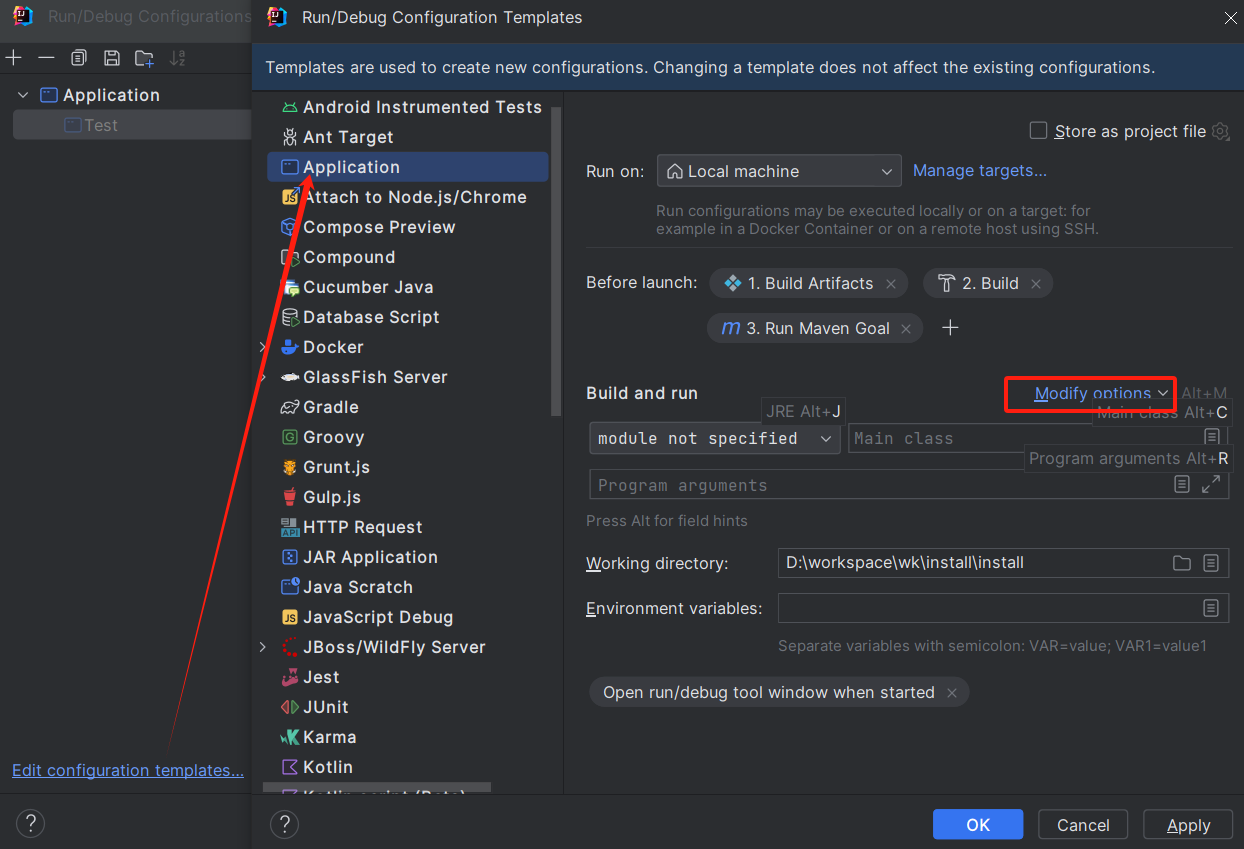This screenshot has height=849, width=1244.
Task: Click the Cancel button
Action: (x=1083, y=825)
